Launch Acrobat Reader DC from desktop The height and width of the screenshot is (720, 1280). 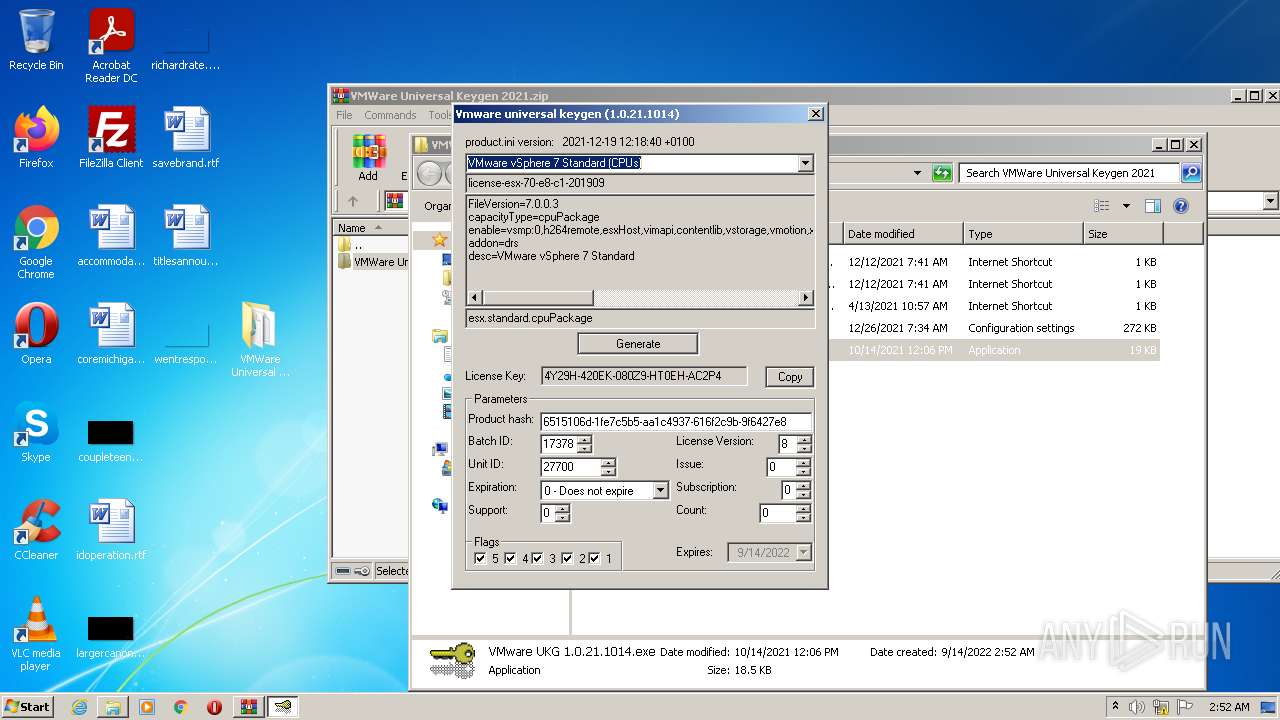(x=111, y=45)
